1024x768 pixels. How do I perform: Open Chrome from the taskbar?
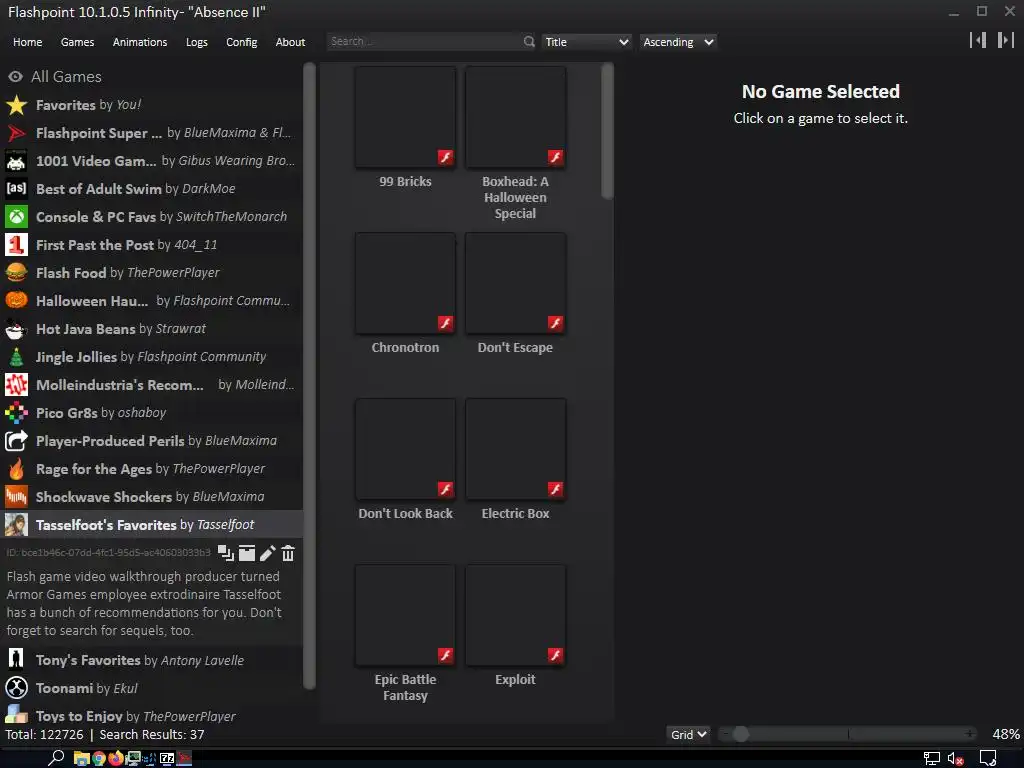tap(99, 758)
